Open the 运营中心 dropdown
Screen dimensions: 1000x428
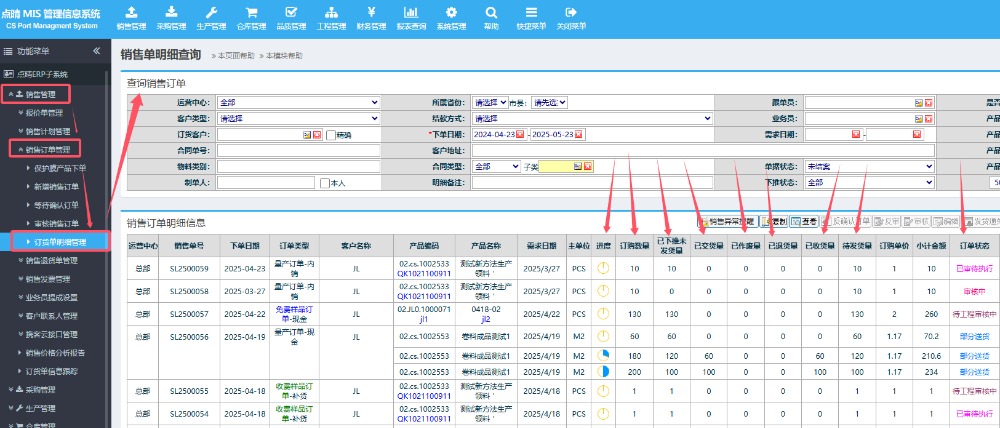(298, 102)
